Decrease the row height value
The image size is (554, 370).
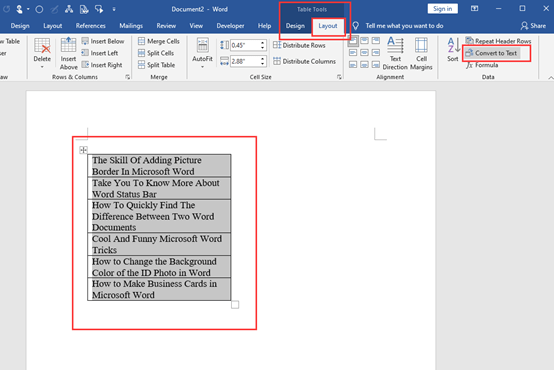click(263, 48)
